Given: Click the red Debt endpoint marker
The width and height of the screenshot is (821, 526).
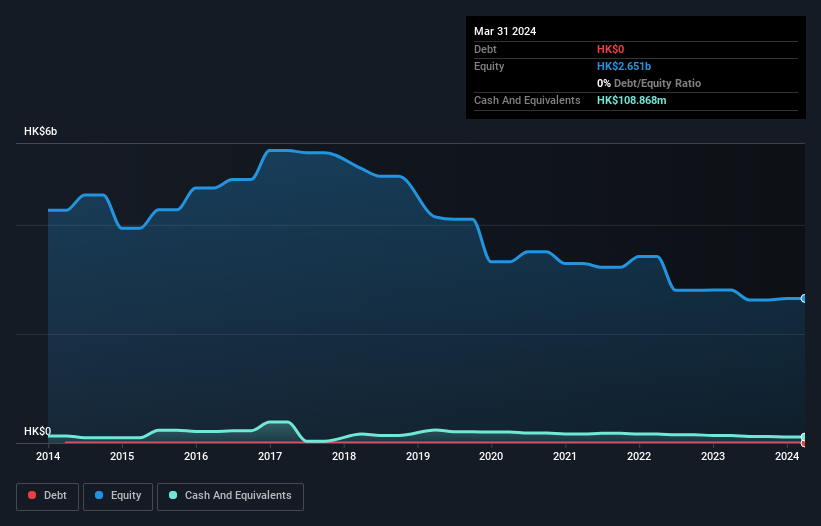Looking at the screenshot, I should pos(804,443).
